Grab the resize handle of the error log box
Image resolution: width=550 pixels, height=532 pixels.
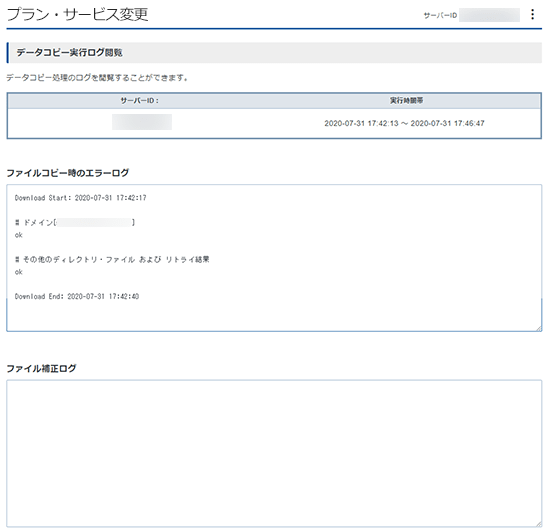coord(539,329)
